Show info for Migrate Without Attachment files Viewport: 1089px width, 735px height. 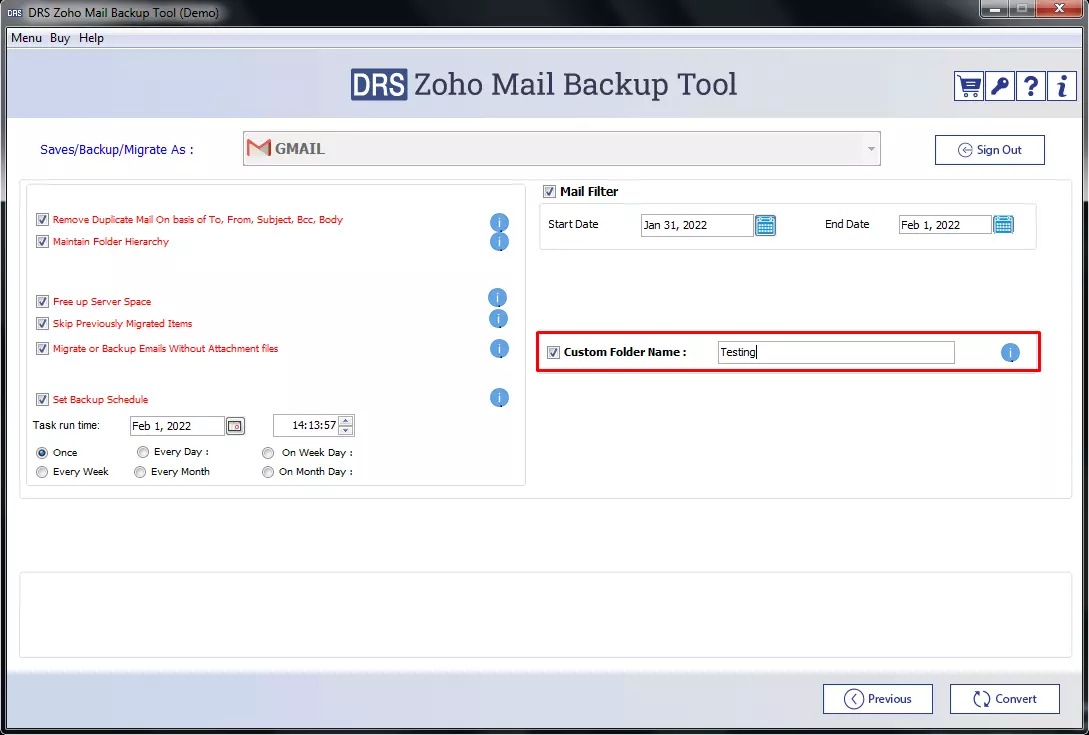pyautogui.click(x=499, y=349)
